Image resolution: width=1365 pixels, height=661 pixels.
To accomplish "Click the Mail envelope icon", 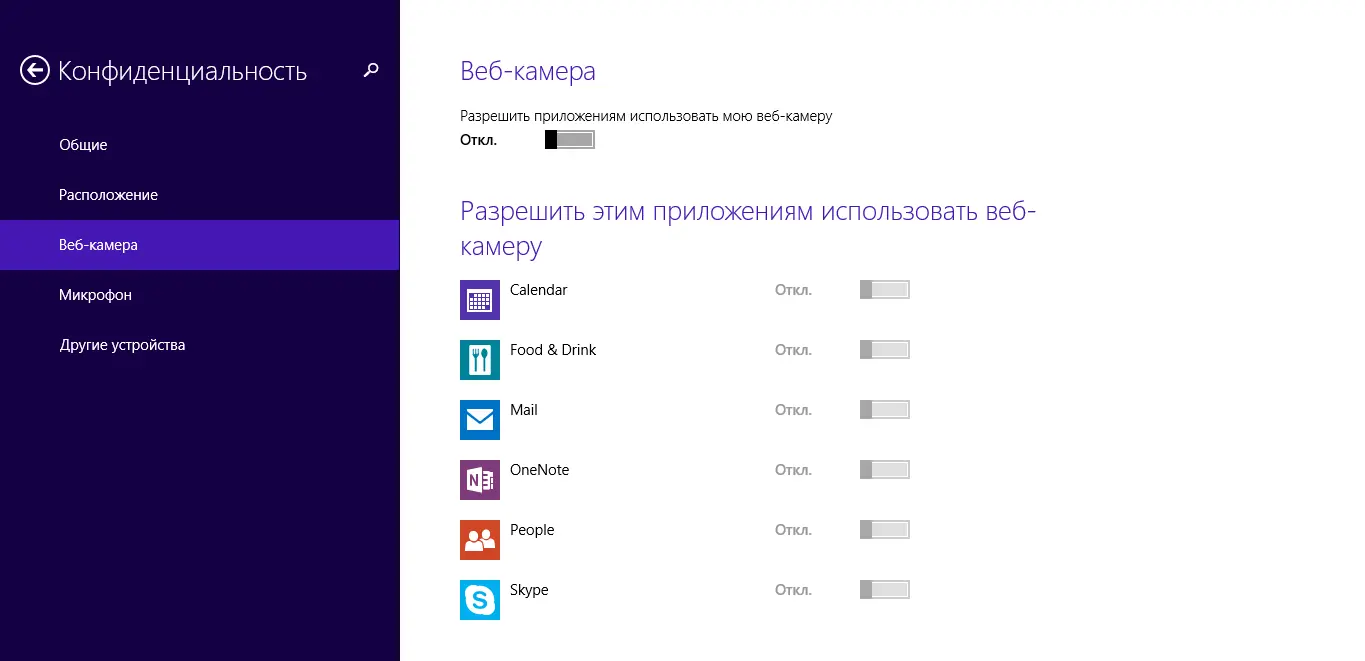I will (x=479, y=420).
